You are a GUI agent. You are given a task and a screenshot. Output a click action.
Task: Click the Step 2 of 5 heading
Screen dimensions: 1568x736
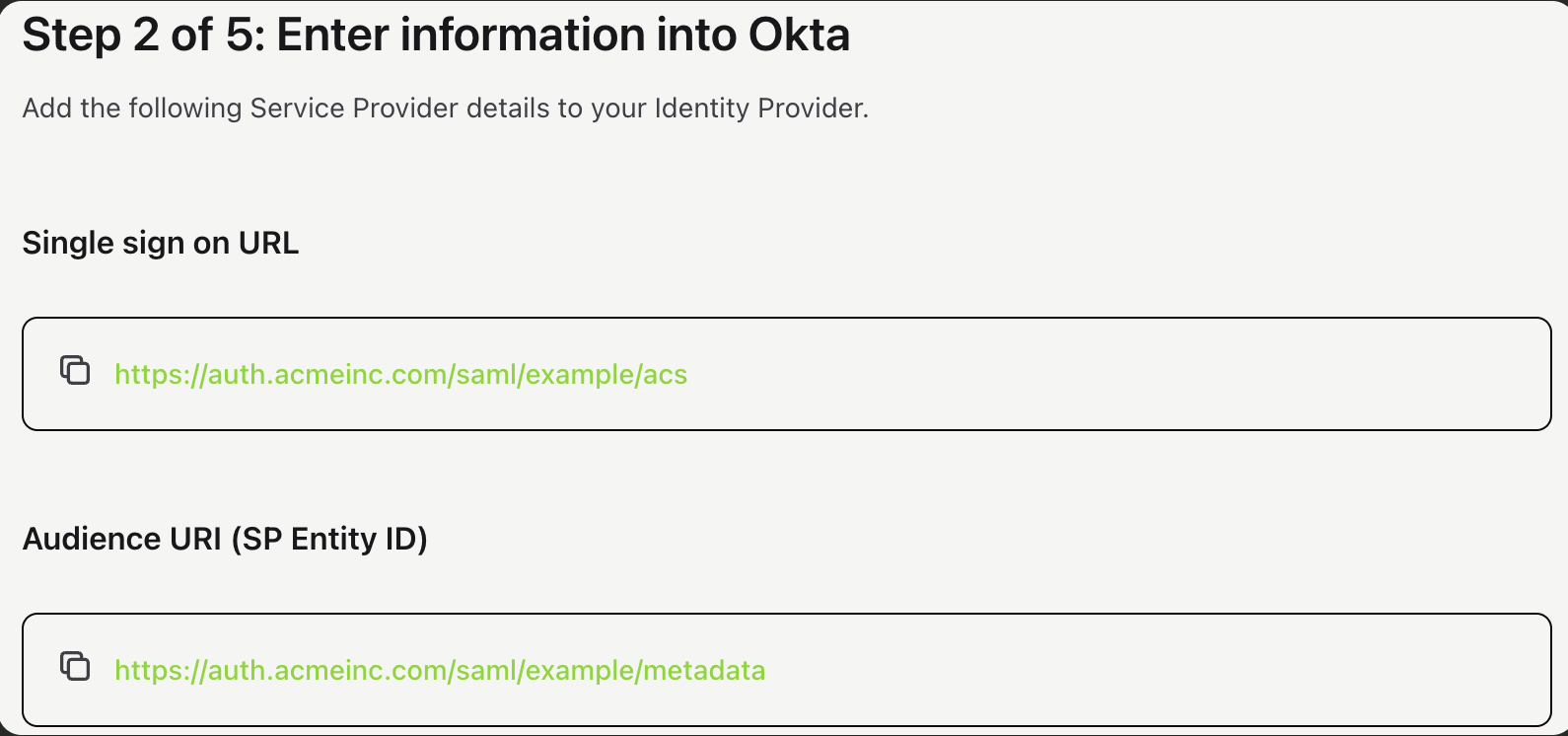tap(435, 36)
